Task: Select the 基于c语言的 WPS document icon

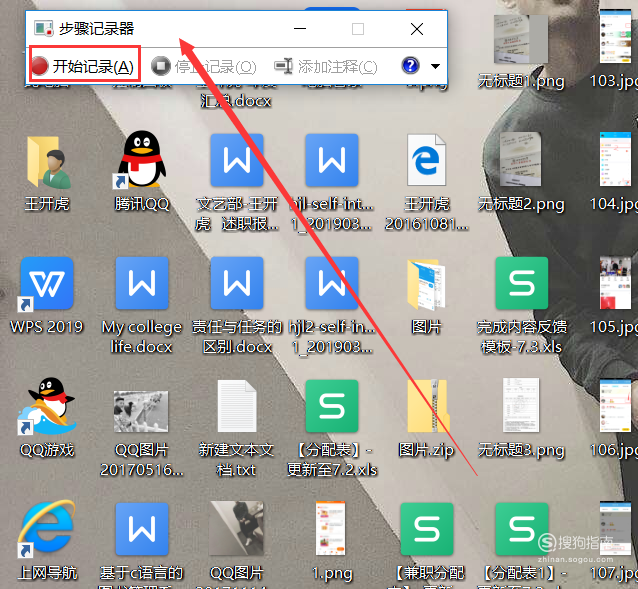Action: point(142,529)
